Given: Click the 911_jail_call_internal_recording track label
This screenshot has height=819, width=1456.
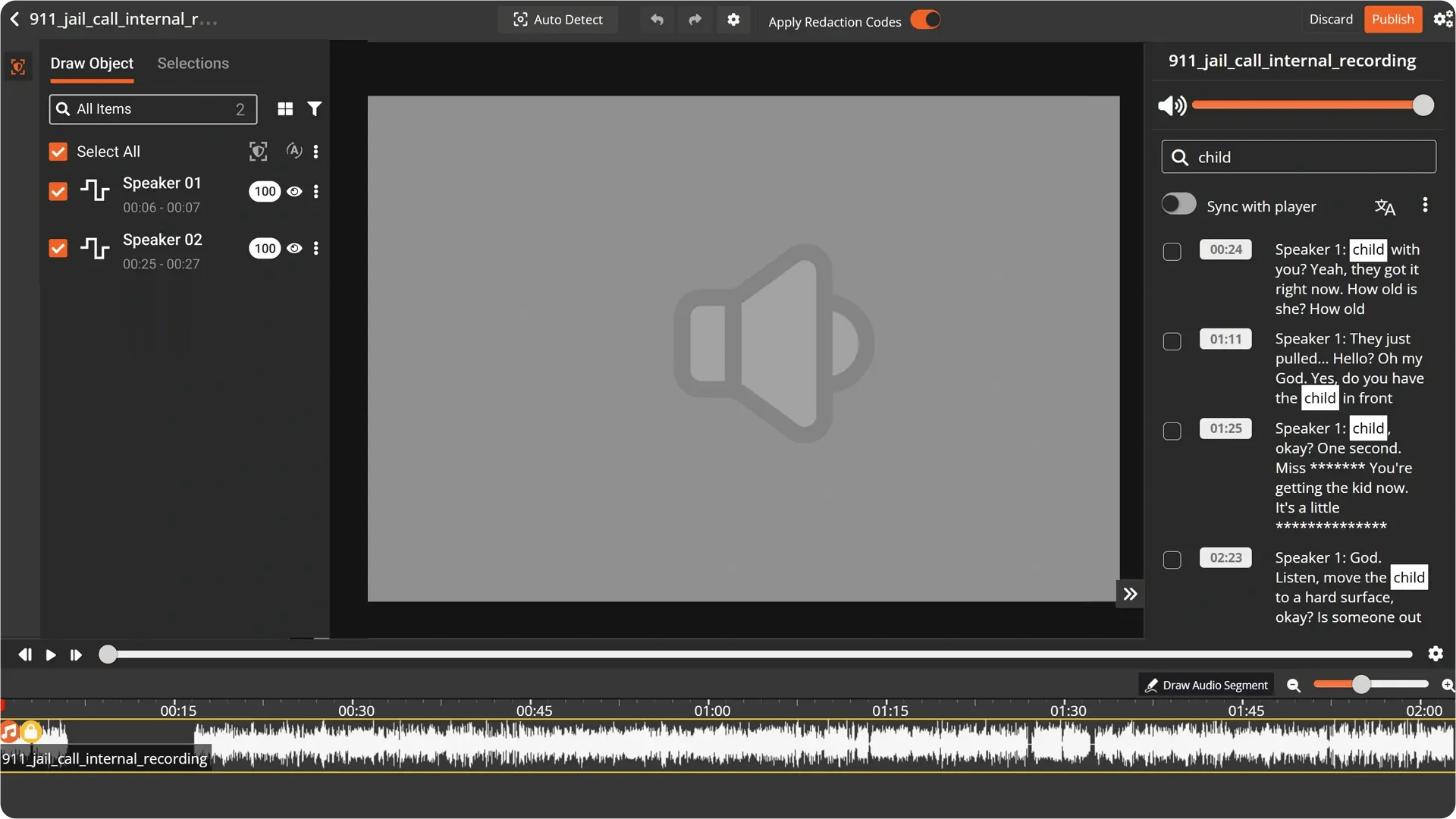Looking at the screenshot, I should pyautogui.click(x=105, y=758).
